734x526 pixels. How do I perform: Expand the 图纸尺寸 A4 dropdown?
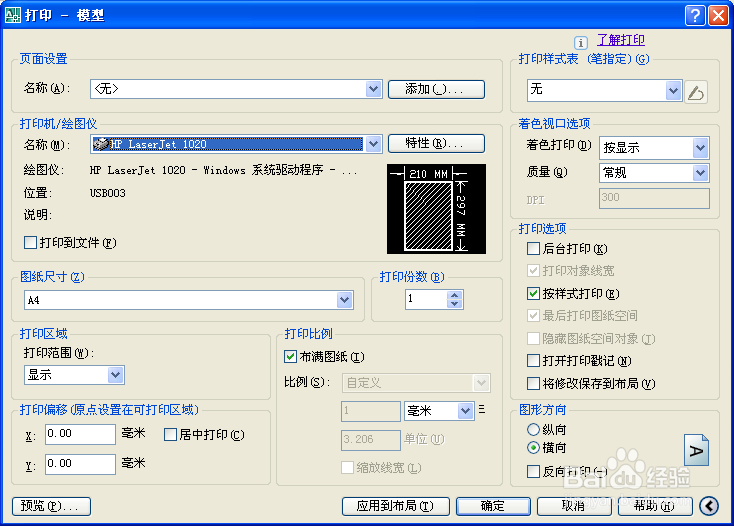(x=345, y=300)
